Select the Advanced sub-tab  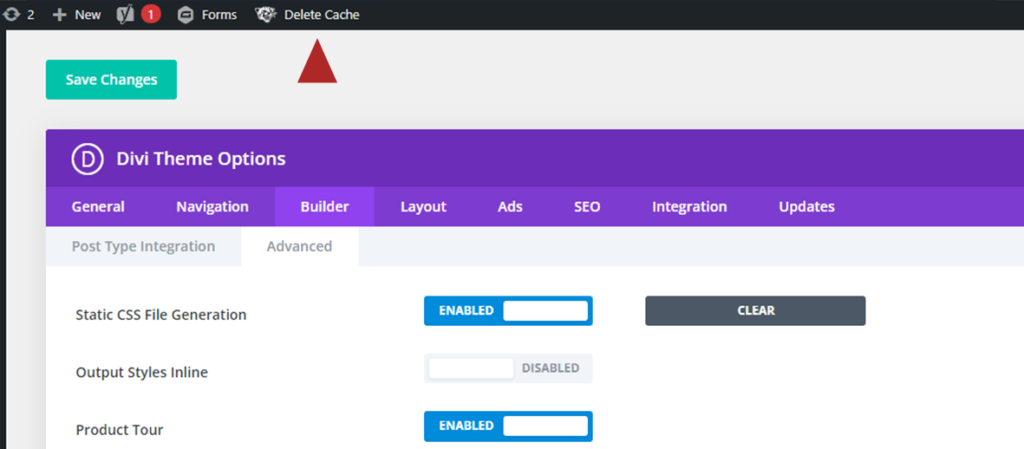[x=300, y=247]
